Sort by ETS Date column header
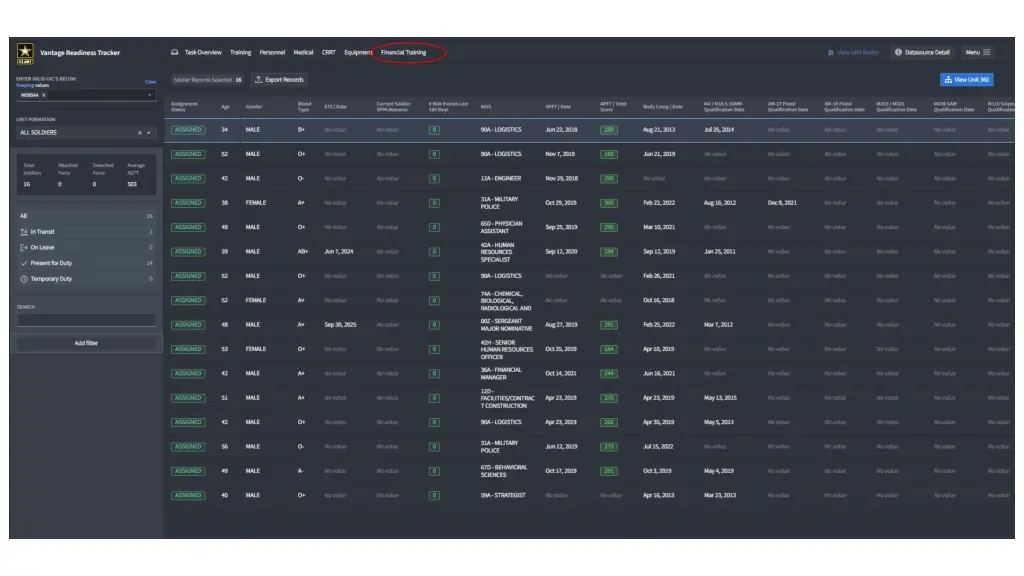This screenshot has width=1024, height=576. (336, 106)
